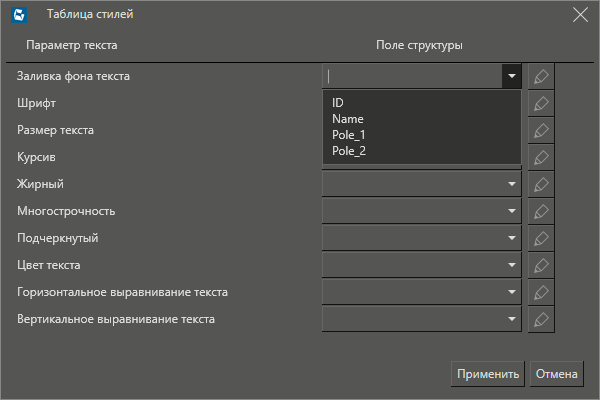This screenshot has height=400, width=600.
Task: Close the Таблица стилей dialog
Action: point(580,15)
